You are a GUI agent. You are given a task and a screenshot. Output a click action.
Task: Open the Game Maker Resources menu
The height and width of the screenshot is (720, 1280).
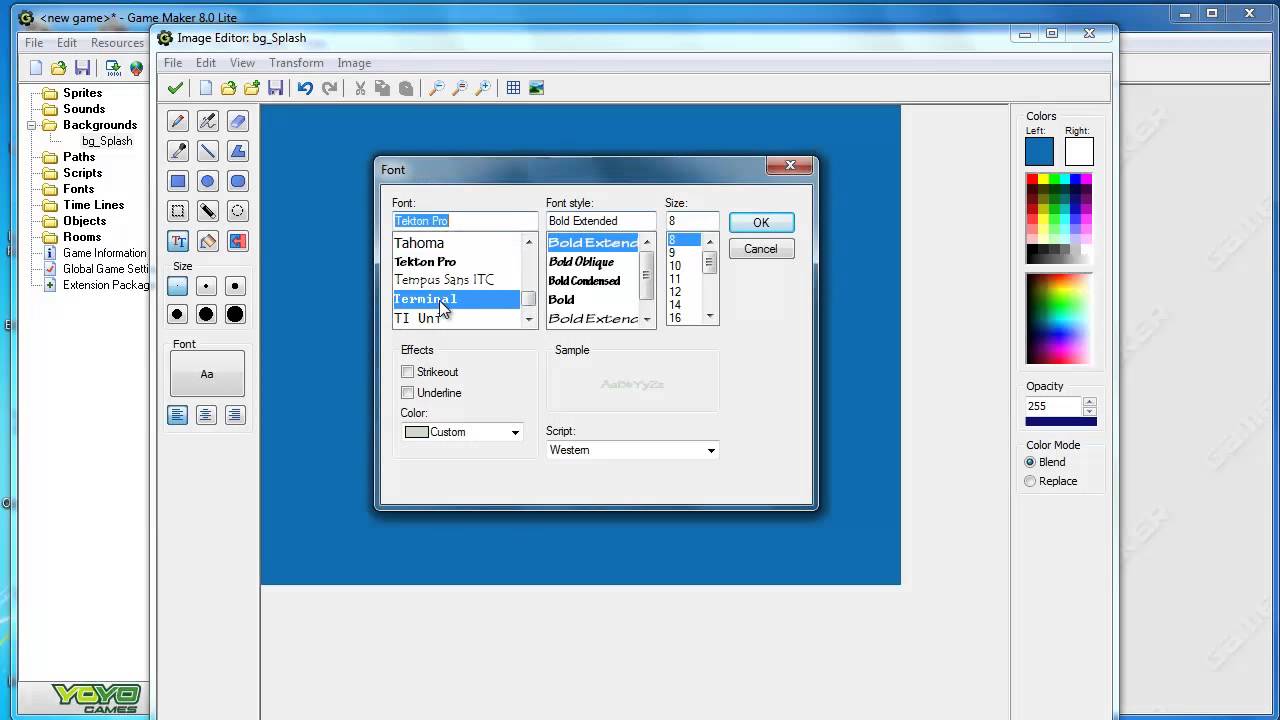[x=117, y=43]
